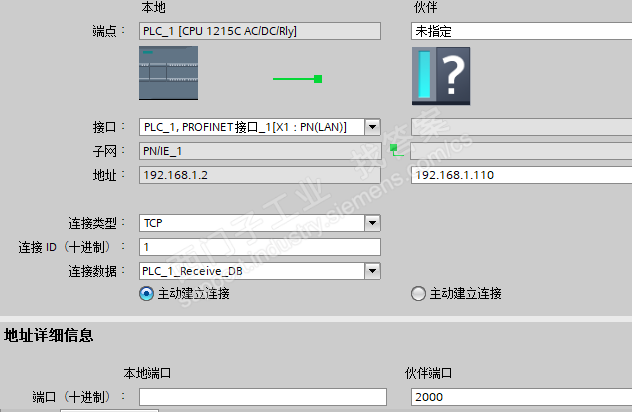Viewport: 632px width, 412px height.
Task: Select partner active connection establishment radio button
Action: point(418,293)
